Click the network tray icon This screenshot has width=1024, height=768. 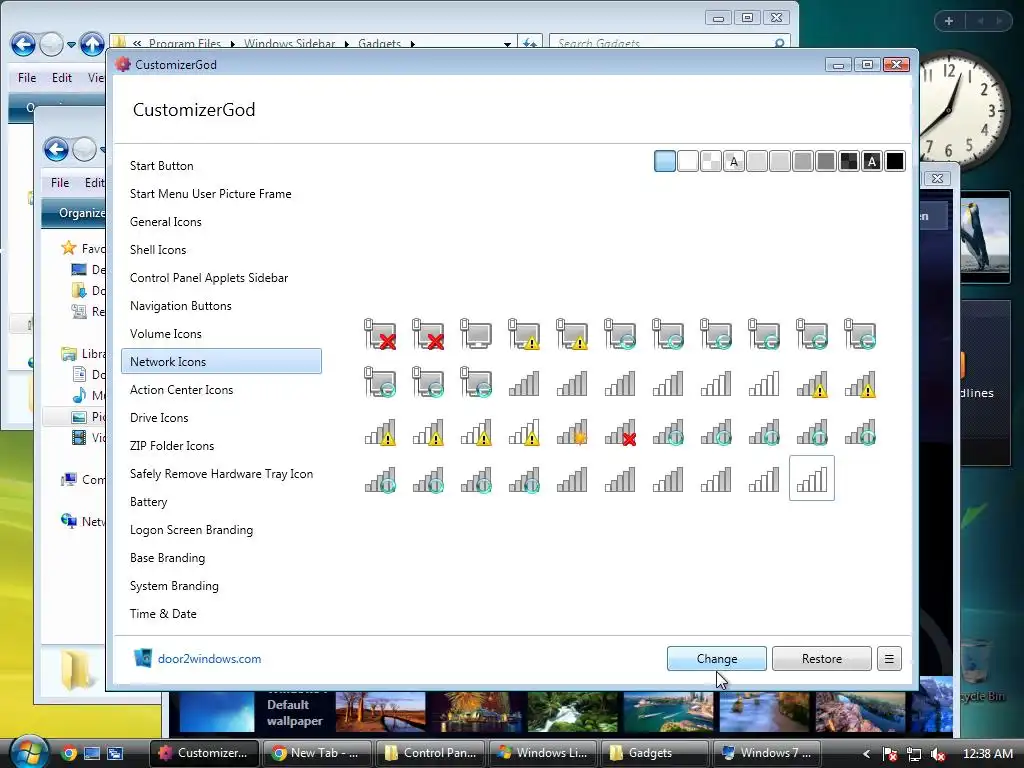[x=914, y=754]
